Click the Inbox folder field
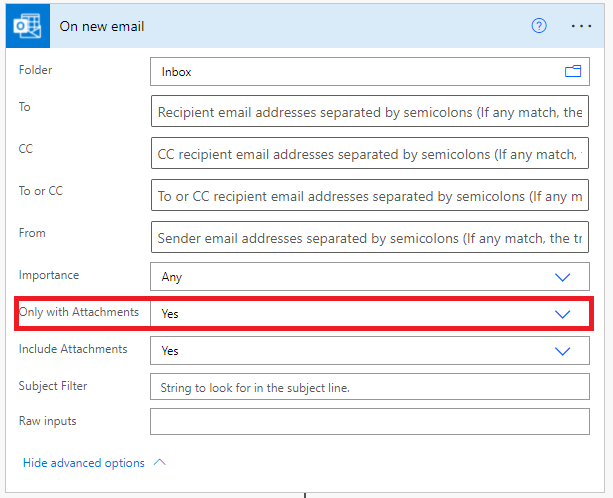The height and width of the screenshot is (498, 613). (x=370, y=72)
